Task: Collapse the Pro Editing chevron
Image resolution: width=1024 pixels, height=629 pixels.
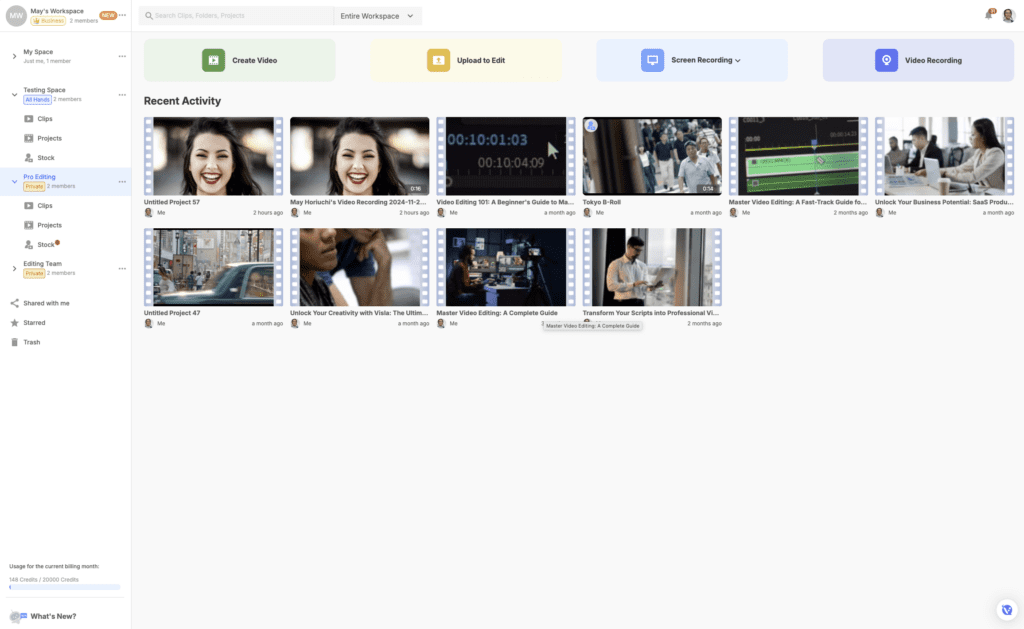Action: (14, 182)
